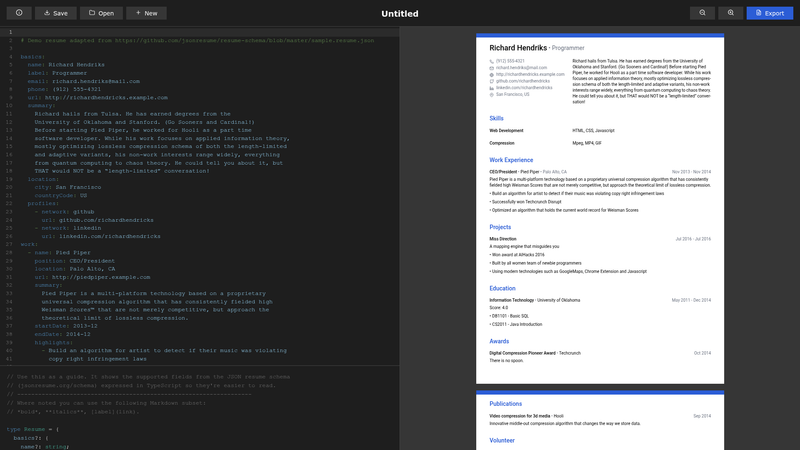Image resolution: width=800 pixels, height=450 pixels.
Task: Click 'CEO/President' job title in preview
Action: (x=503, y=172)
